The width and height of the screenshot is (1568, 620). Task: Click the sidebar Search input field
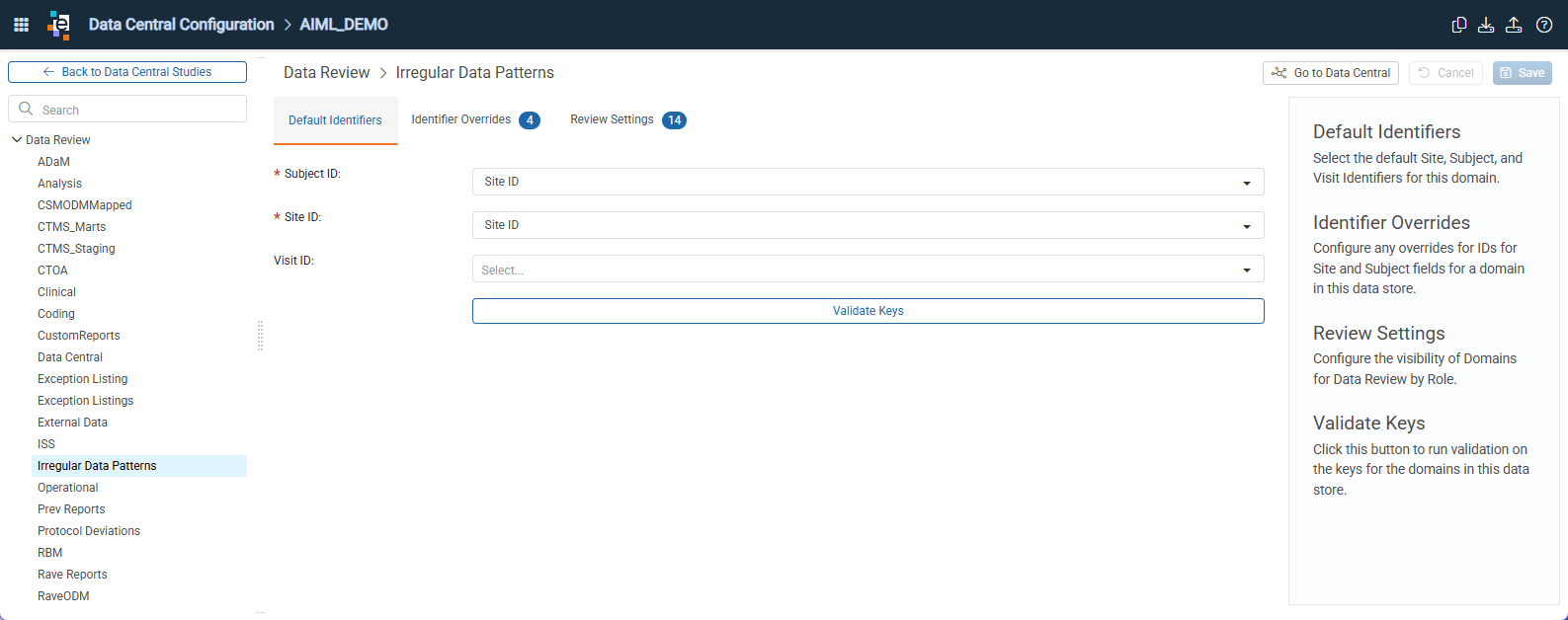pyautogui.click(x=127, y=109)
